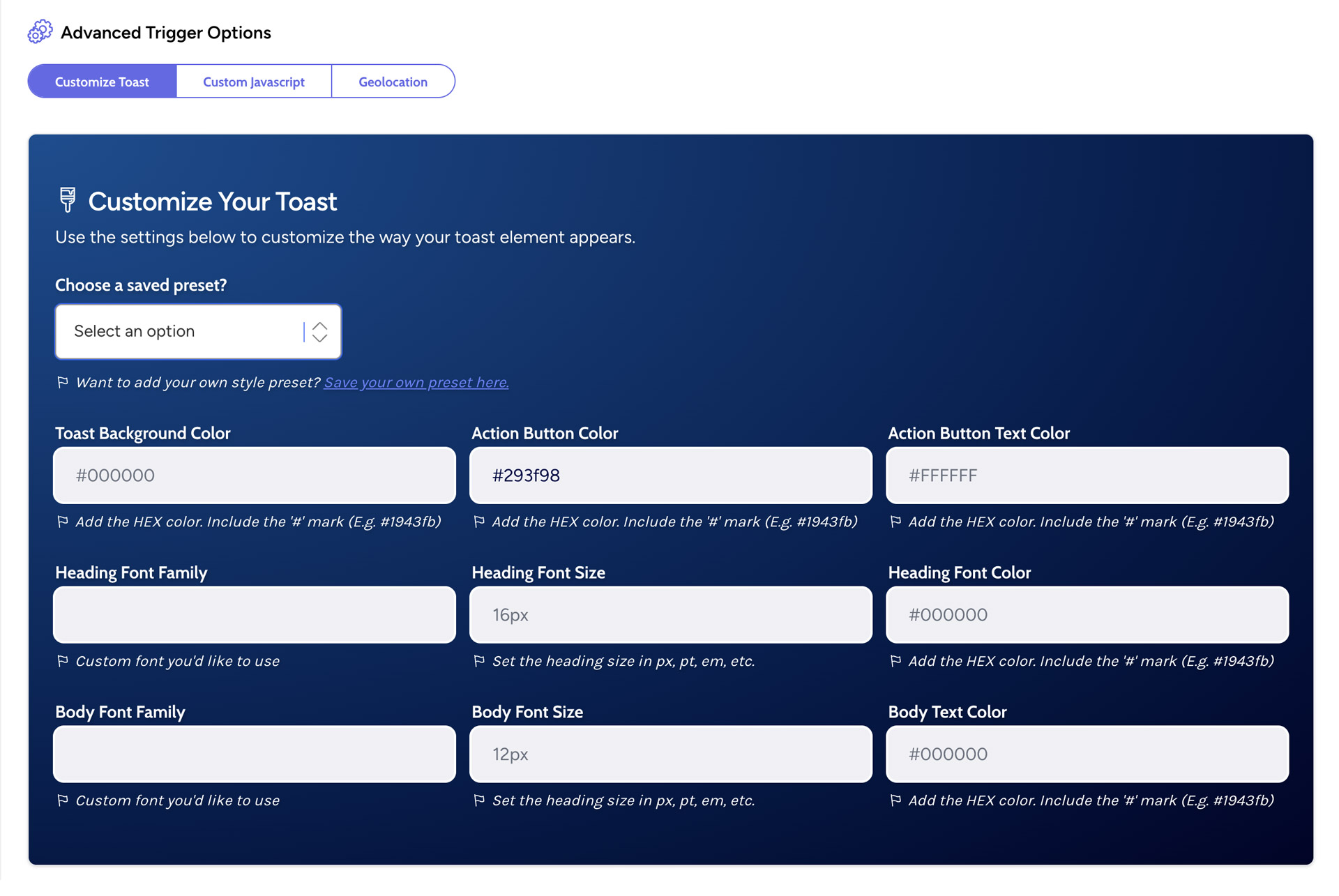Click flag icon under Heading Font Color
The width and height of the screenshot is (1339, 896).
[x=895, y=662]
